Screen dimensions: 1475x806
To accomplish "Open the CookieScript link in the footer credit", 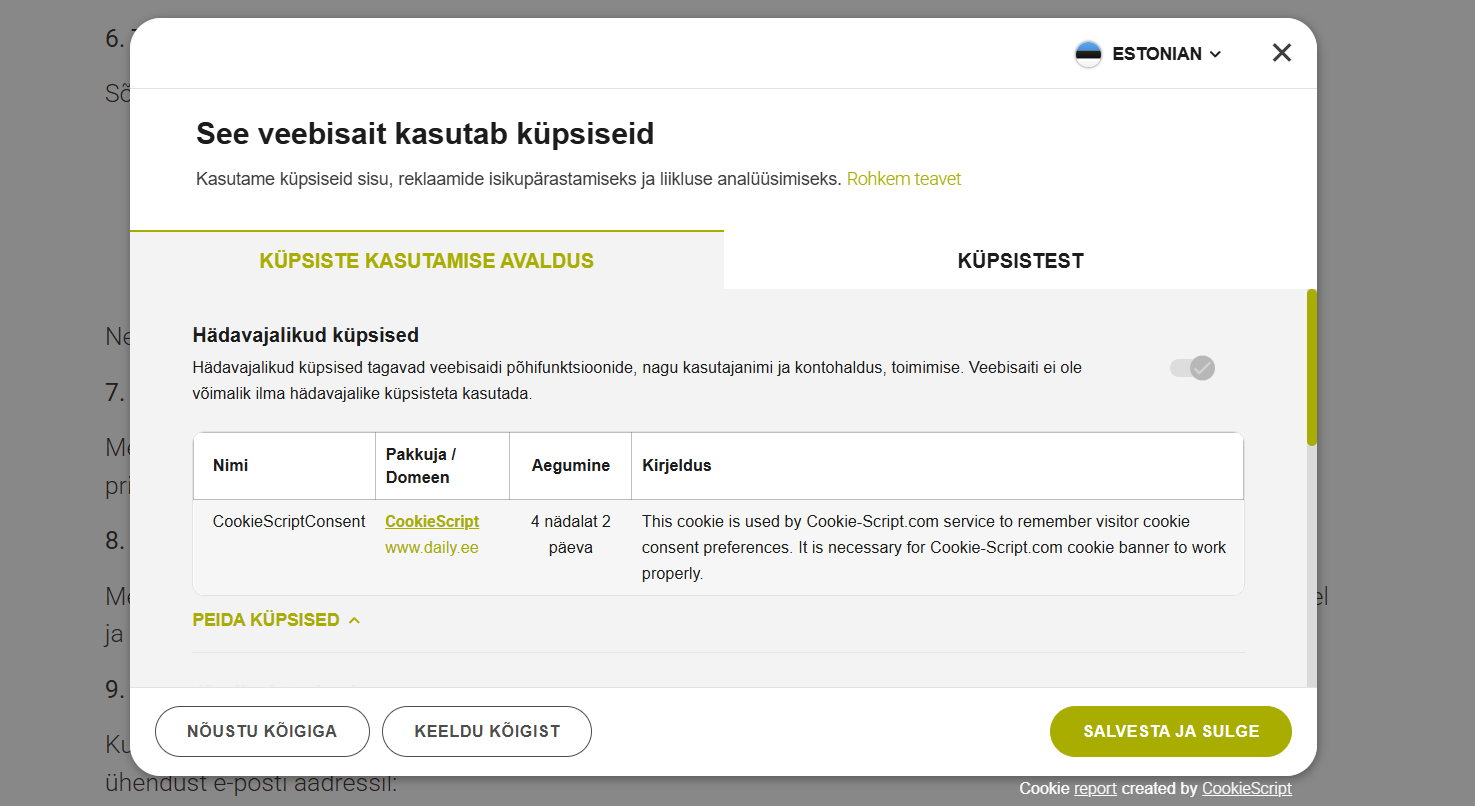I will pos(1247,788).
